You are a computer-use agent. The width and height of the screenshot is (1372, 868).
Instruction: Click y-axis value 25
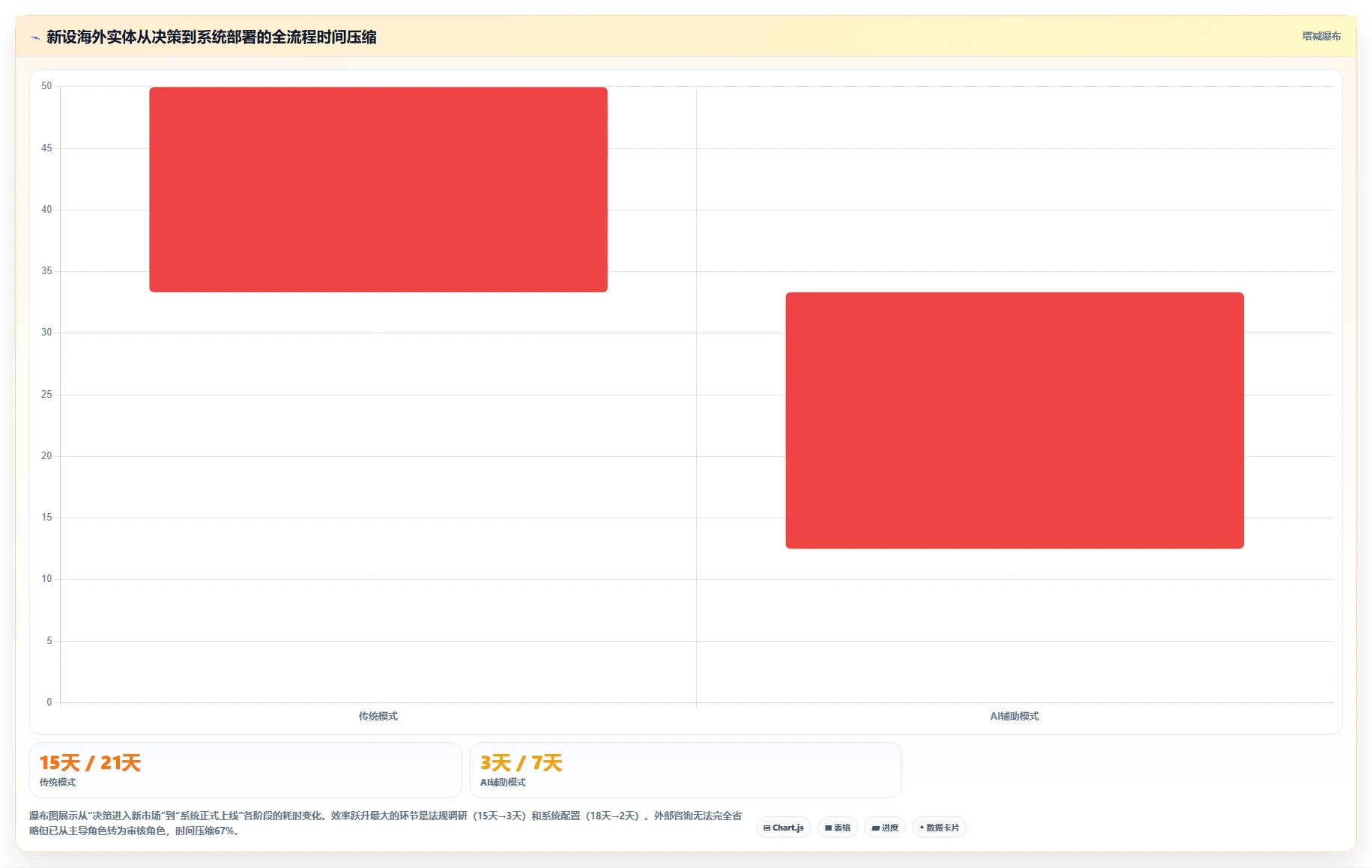46,395
